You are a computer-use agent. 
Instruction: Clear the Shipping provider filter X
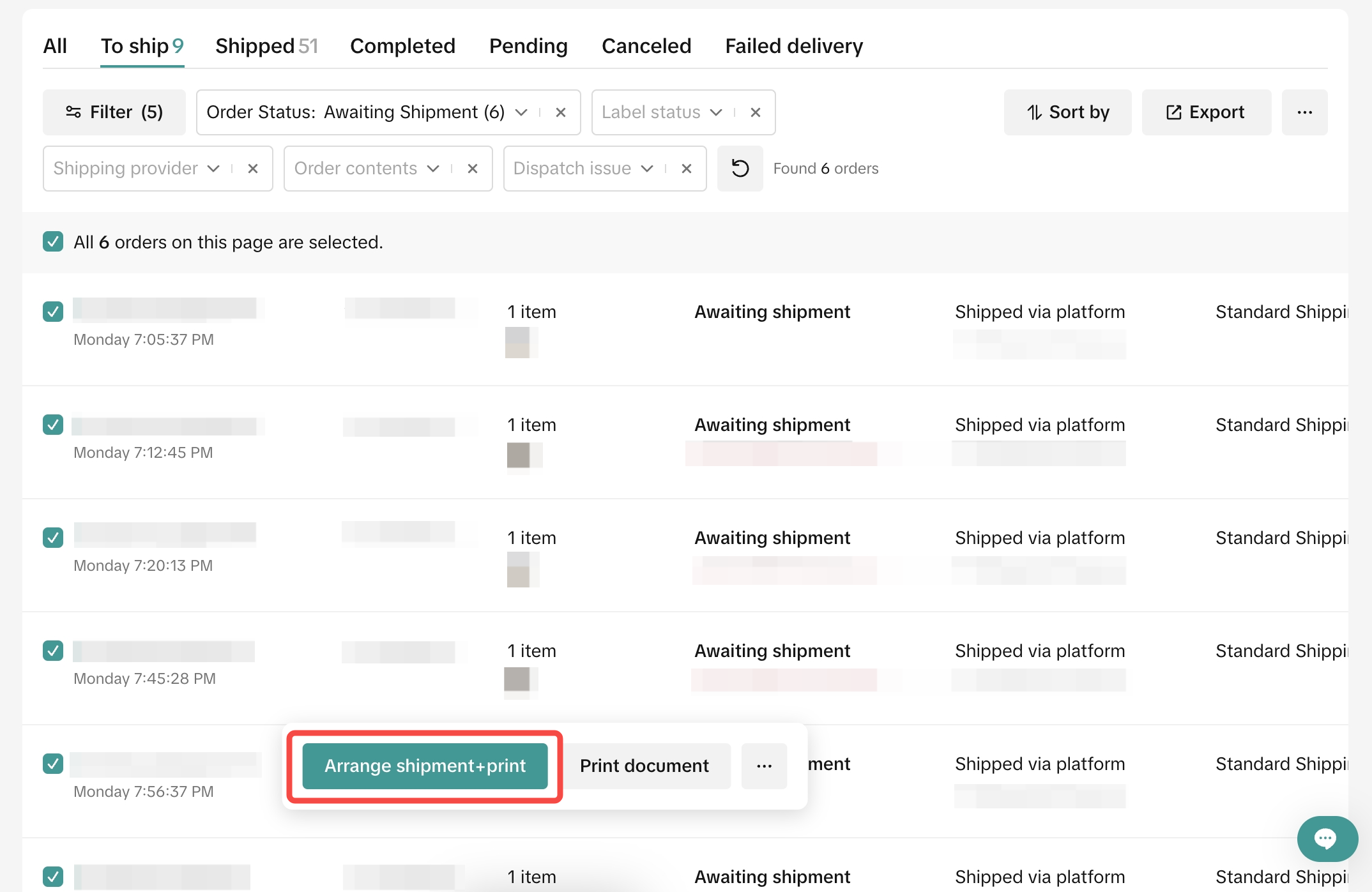point(253,169)
